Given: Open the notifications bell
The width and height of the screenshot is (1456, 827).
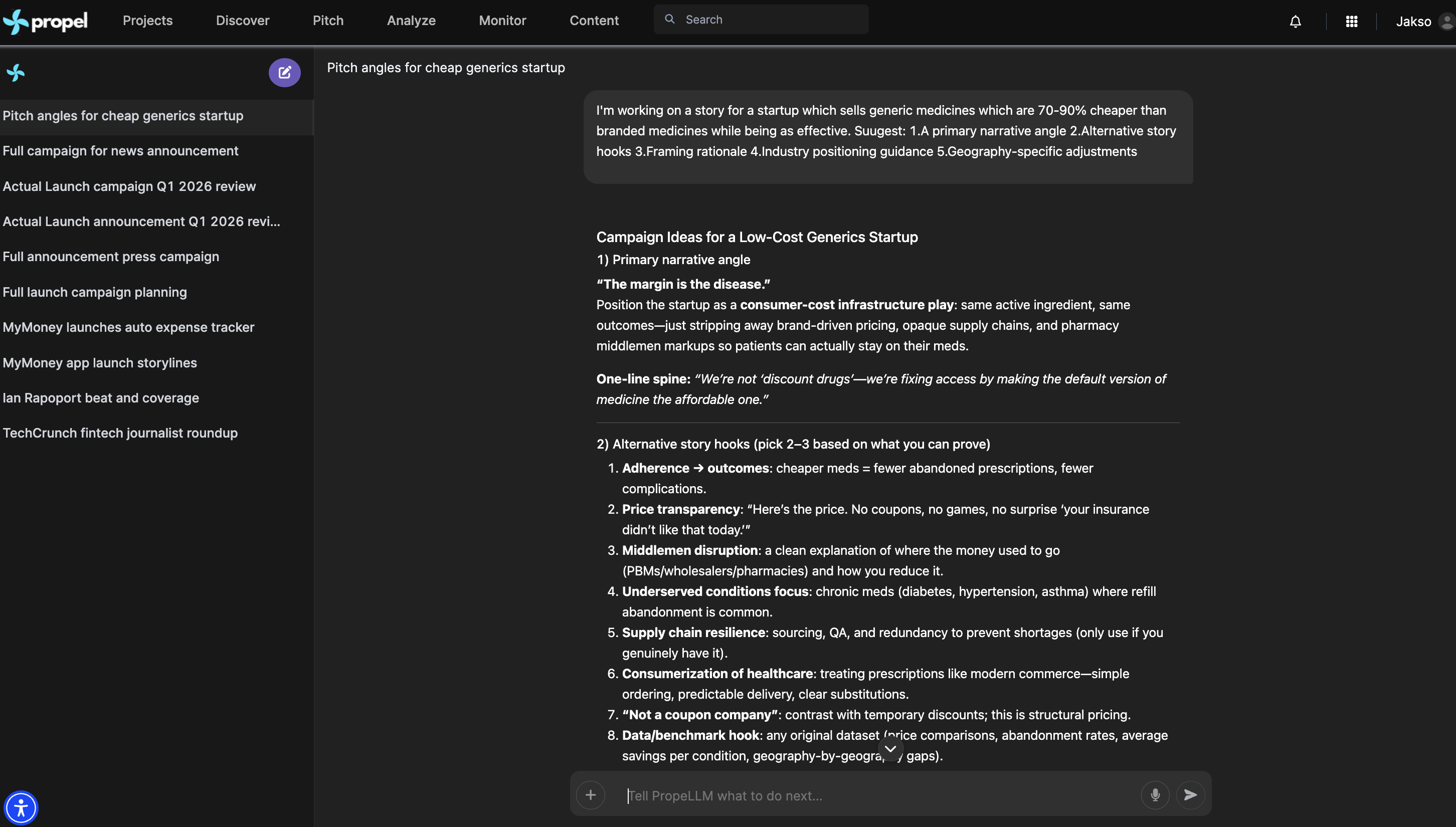Looking at the screenshot, I should point(1295,22).
